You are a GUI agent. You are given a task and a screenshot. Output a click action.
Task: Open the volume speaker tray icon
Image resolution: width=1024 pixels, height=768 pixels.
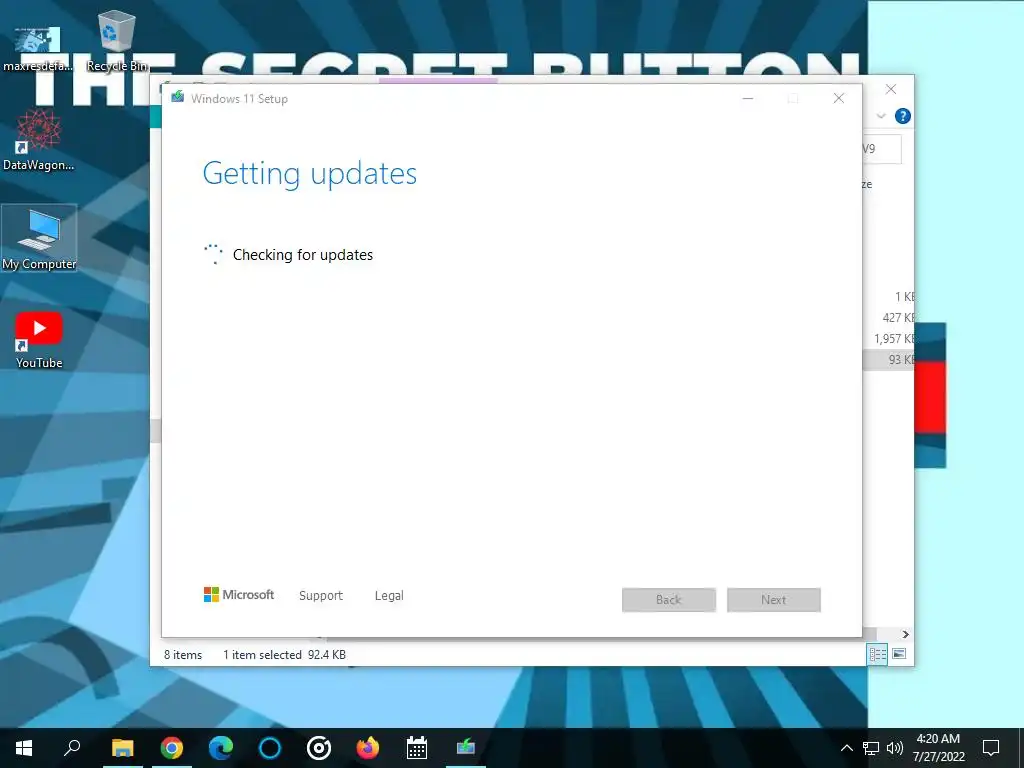(x=895, y=748)
